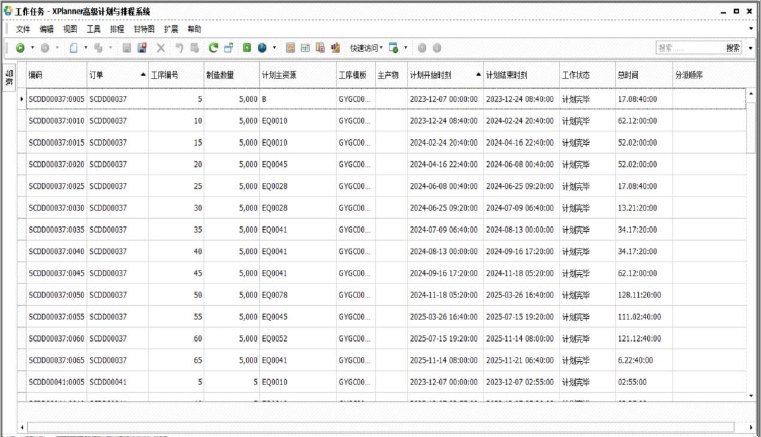The width and height of the screenshot is (761, 437).
Task: Click the undo arrow icon
Action: pyautogui.click(x=180, y=48)
